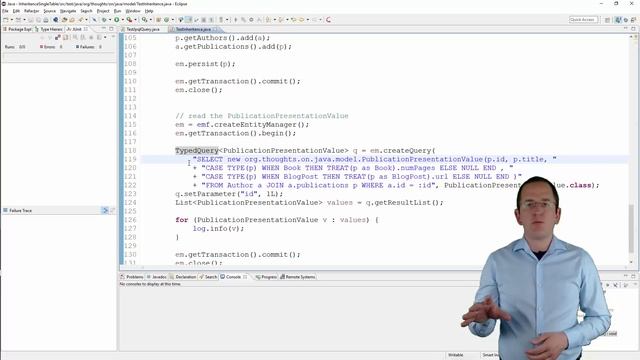Open the Source menu
The image size is (640, 360).
point(50,11)
